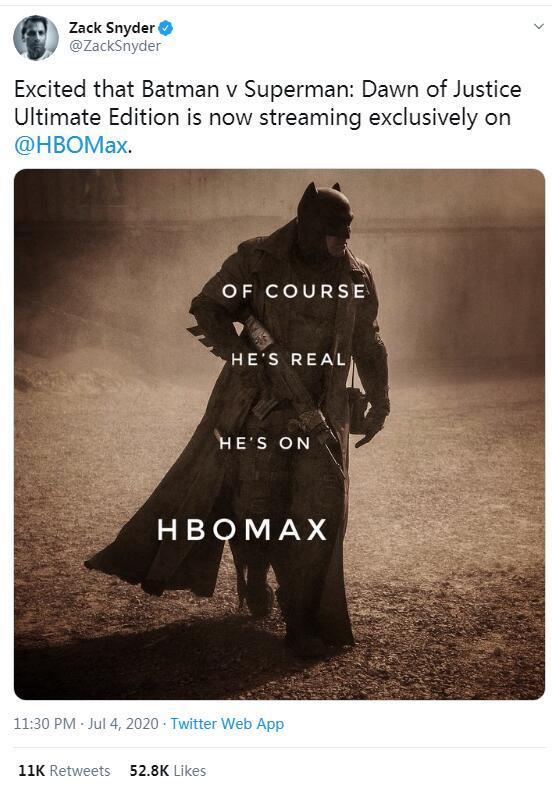The image size is (552, 790).
Task: Click the blue verified badge
Action: tap(166, 28)
